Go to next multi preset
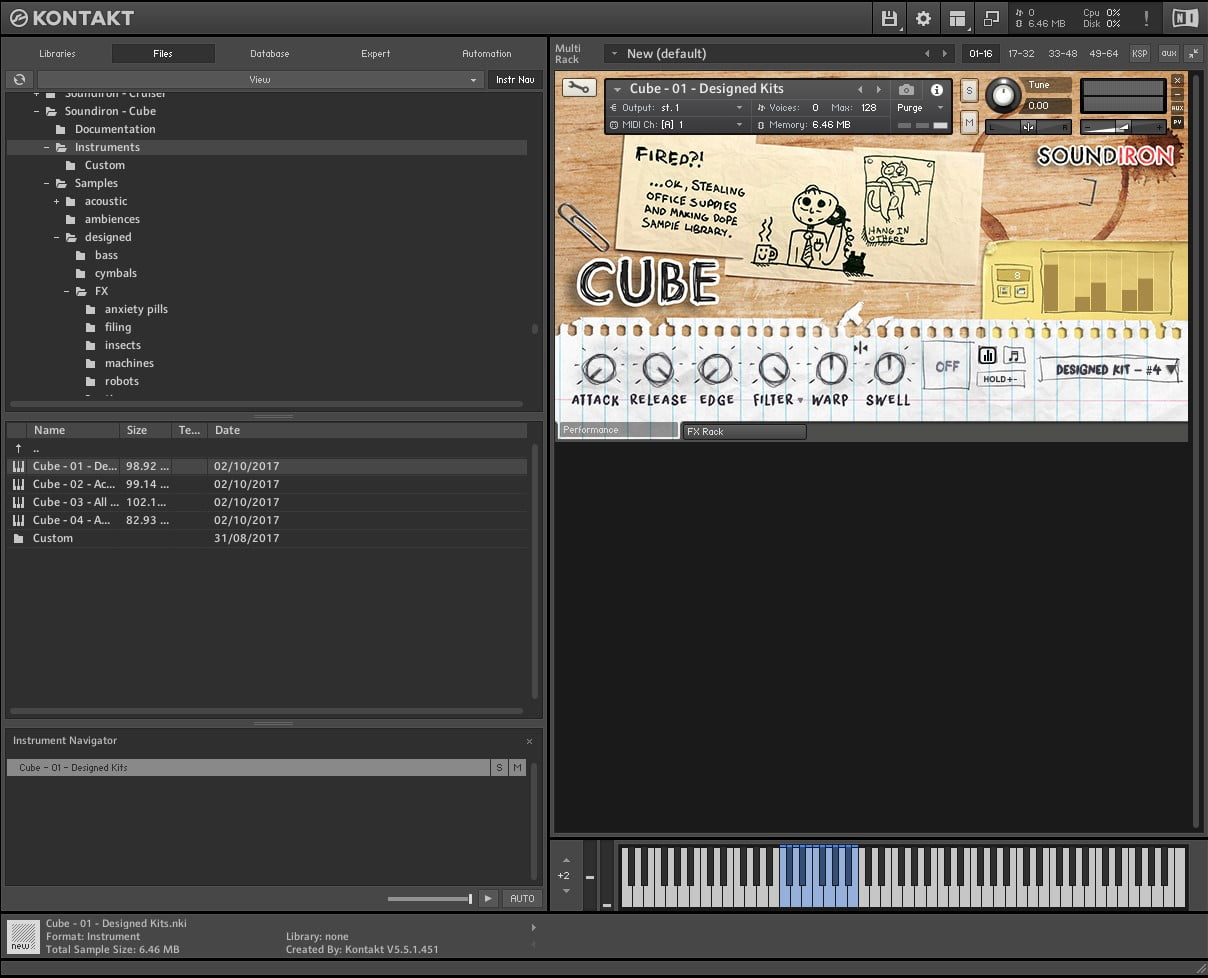The width and height of the screenshot is (1208, 978). [x=946, y=53]
